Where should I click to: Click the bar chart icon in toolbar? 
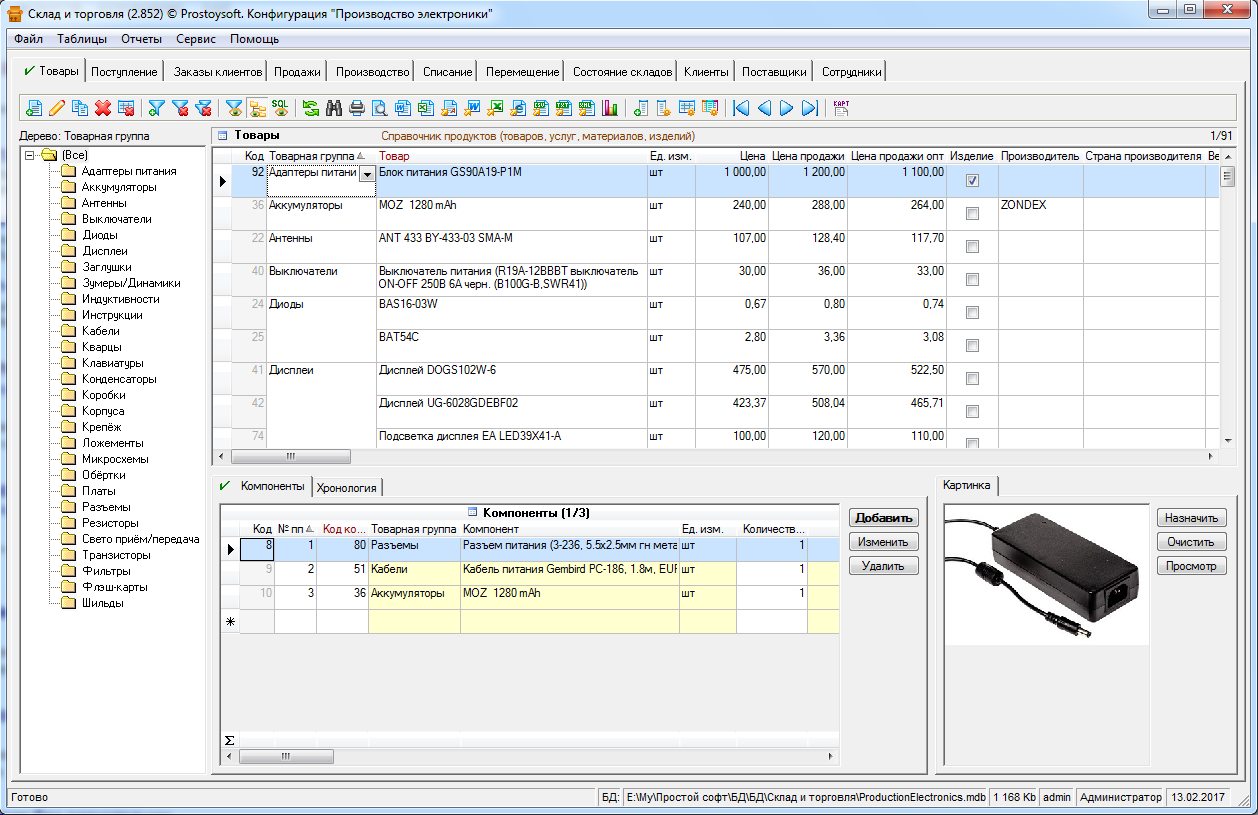click(x=610, y=108)
